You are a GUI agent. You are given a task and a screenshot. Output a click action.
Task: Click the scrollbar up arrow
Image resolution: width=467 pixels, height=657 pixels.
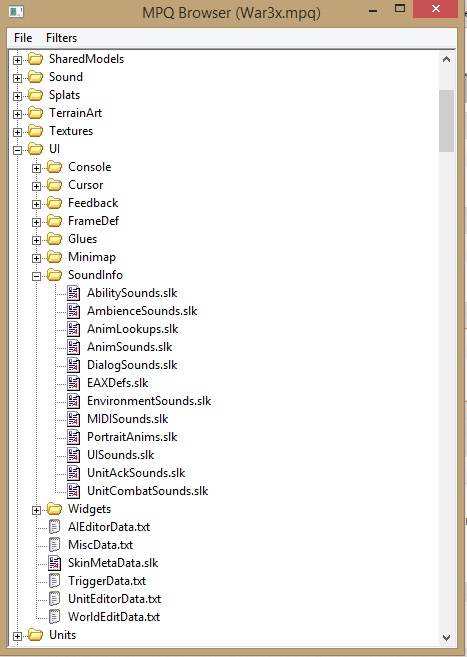(446, 59)
